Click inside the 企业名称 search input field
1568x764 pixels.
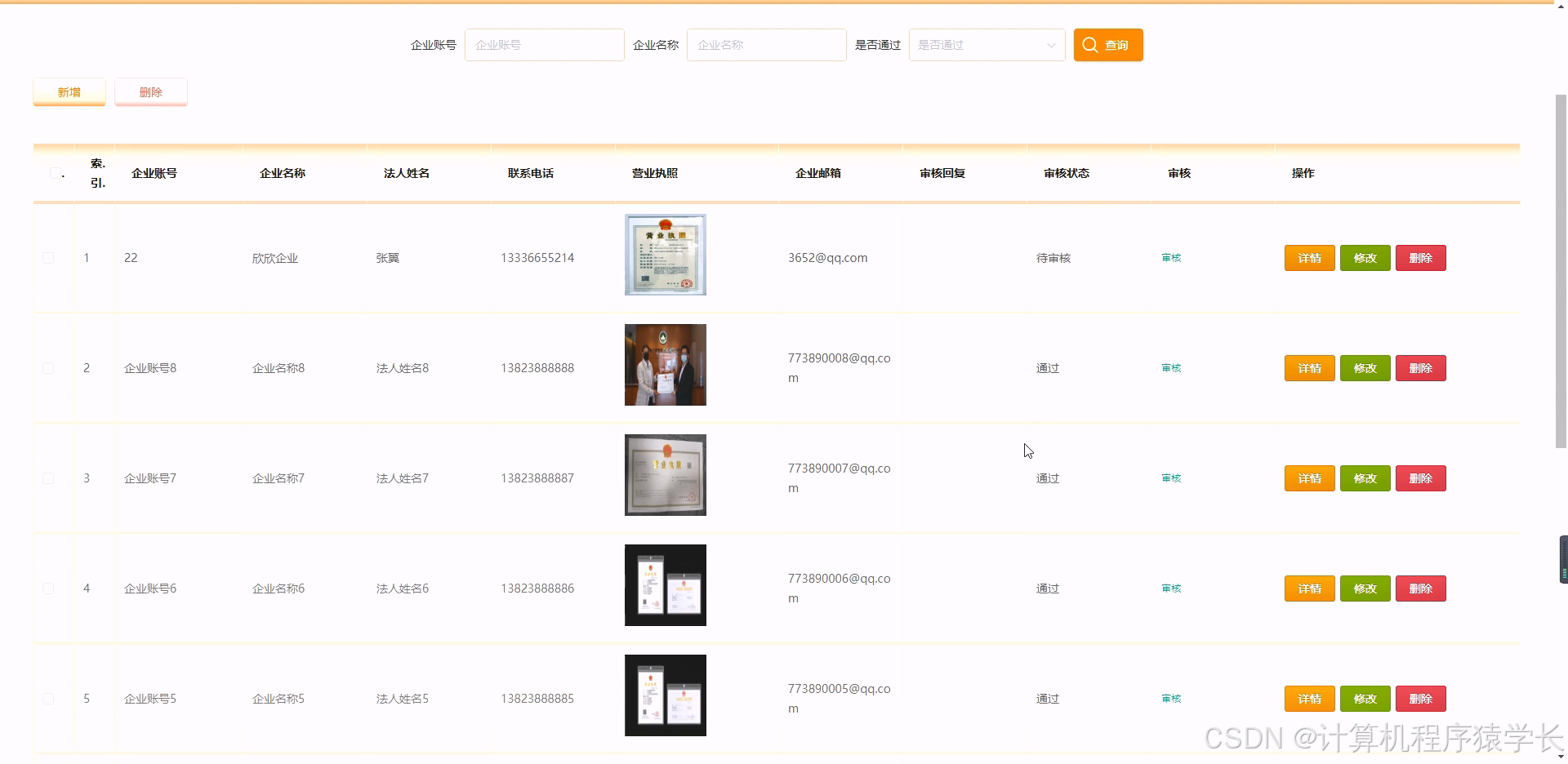click(x=766, y=45)
